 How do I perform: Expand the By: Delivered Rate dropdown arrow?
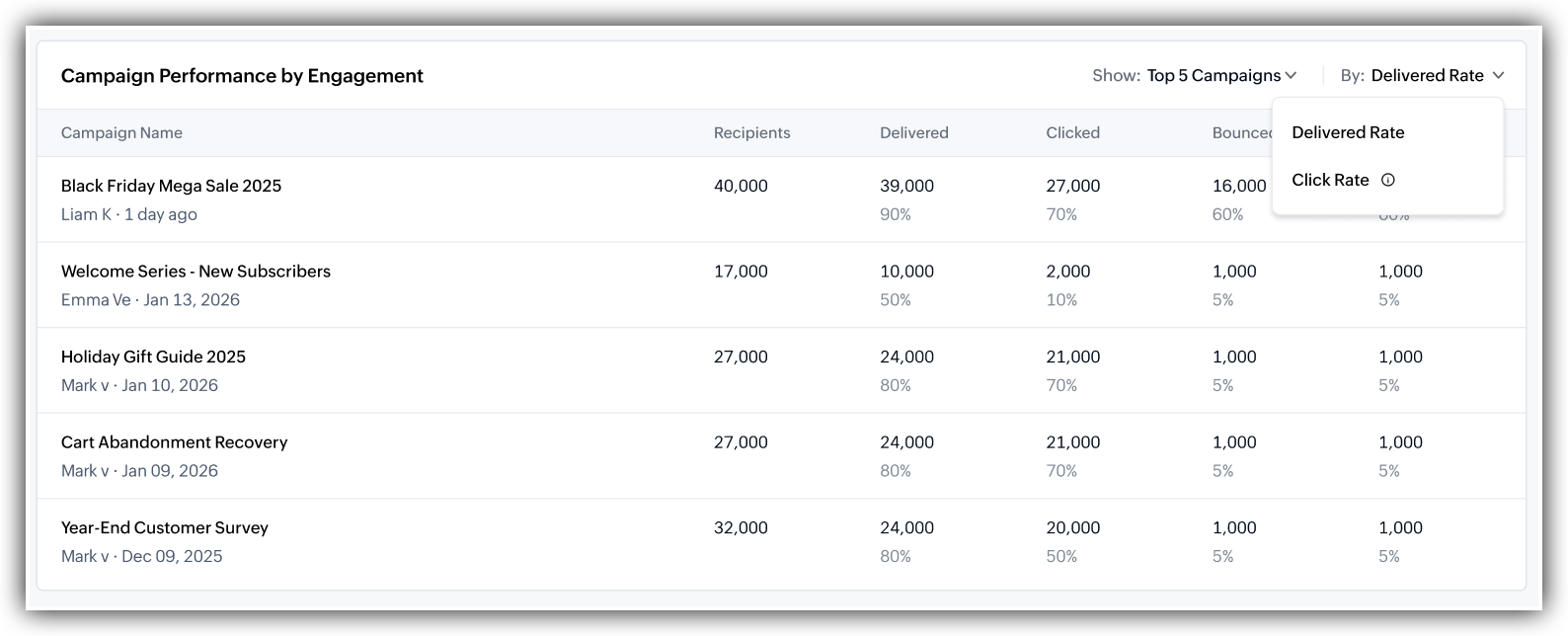1498,76
